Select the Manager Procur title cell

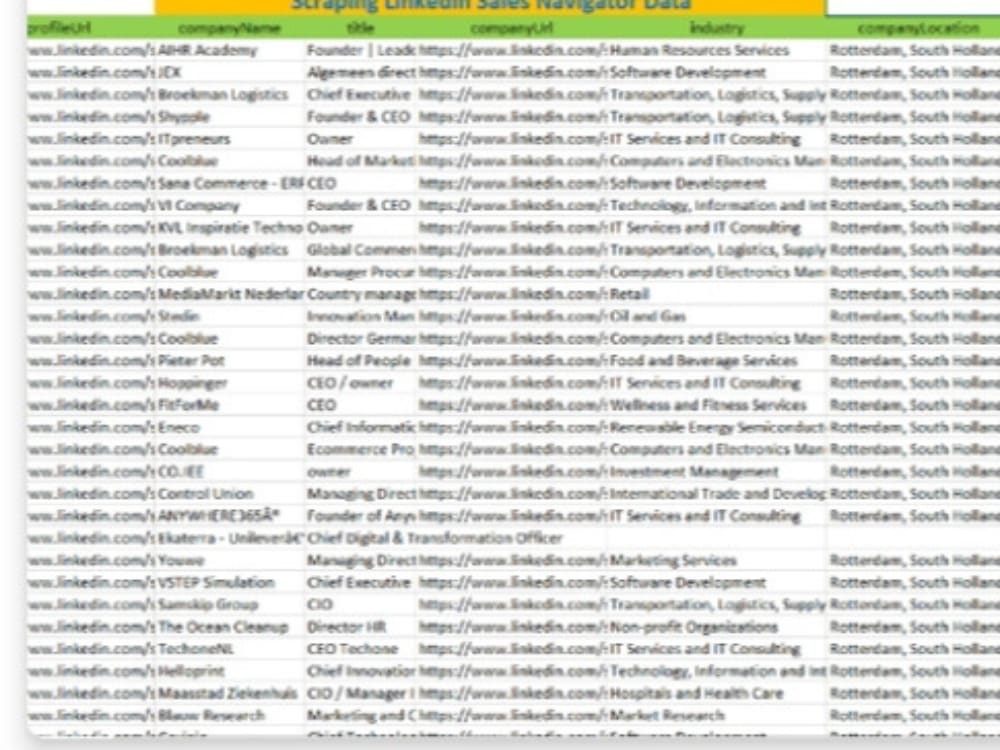pyautogui.click(x=361, y=272)
